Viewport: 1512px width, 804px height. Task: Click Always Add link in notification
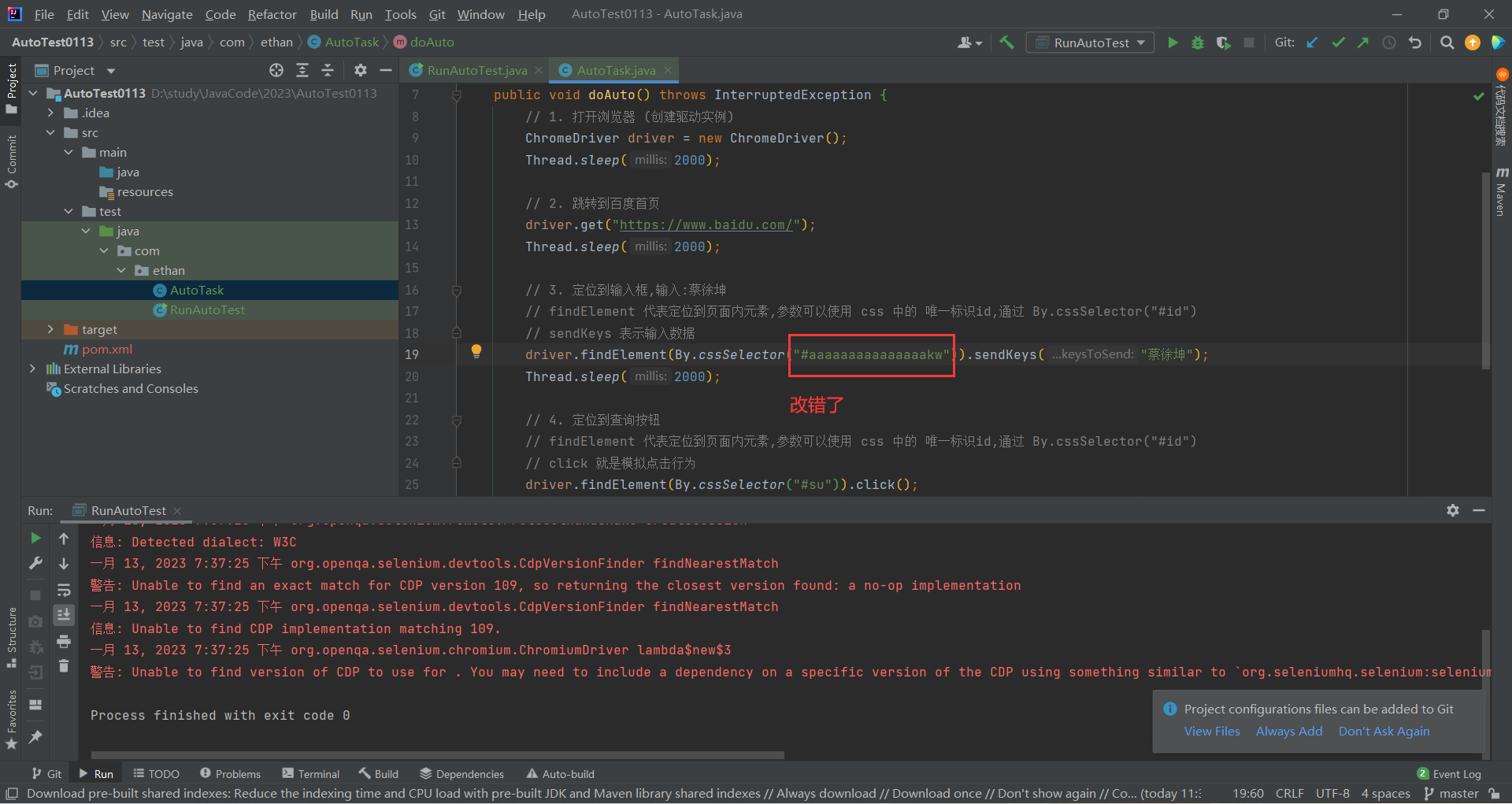pyautogui.click(x=1289, y=731)
